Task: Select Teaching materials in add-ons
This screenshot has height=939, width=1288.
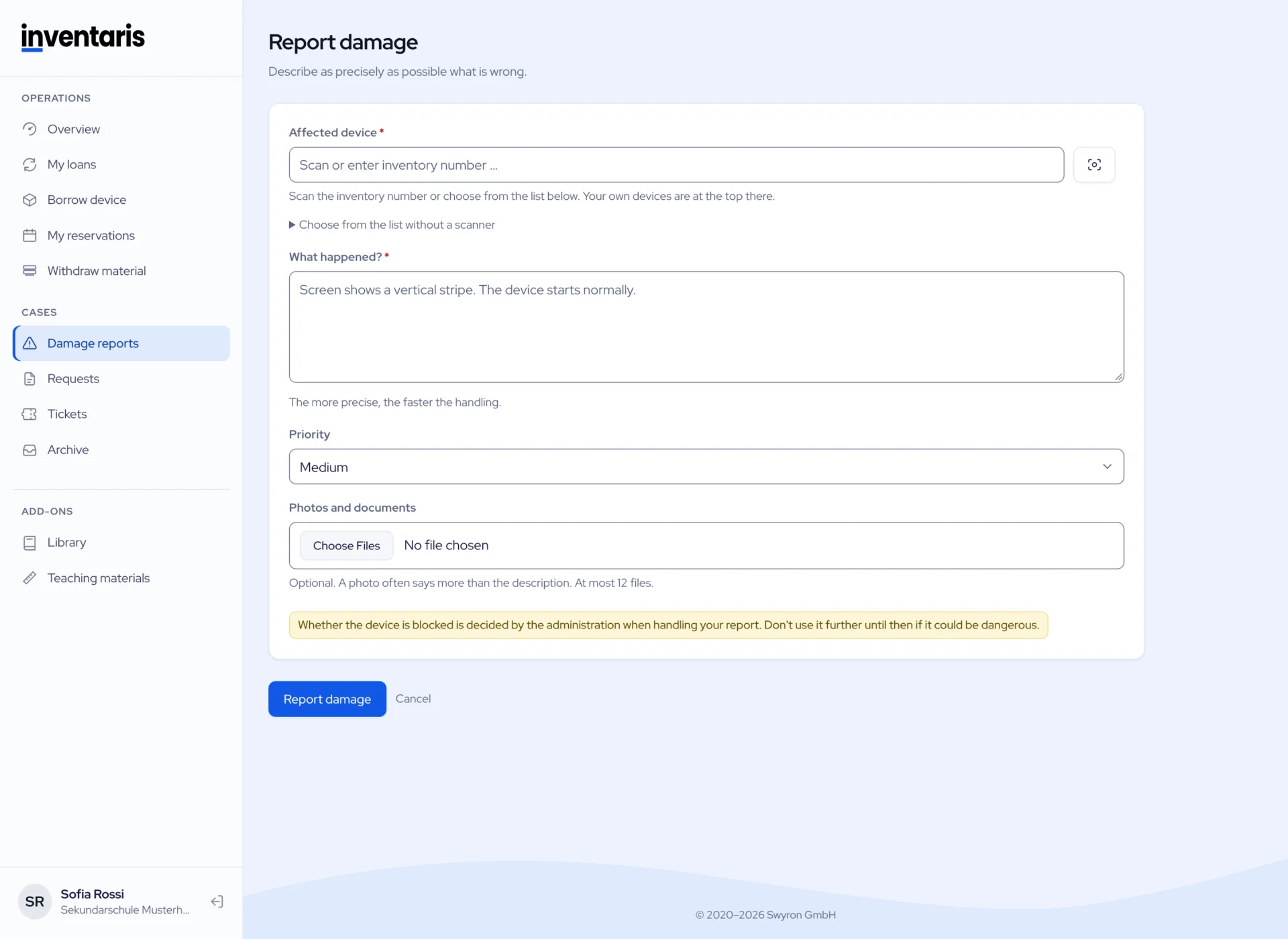Action: pos(121,578)
